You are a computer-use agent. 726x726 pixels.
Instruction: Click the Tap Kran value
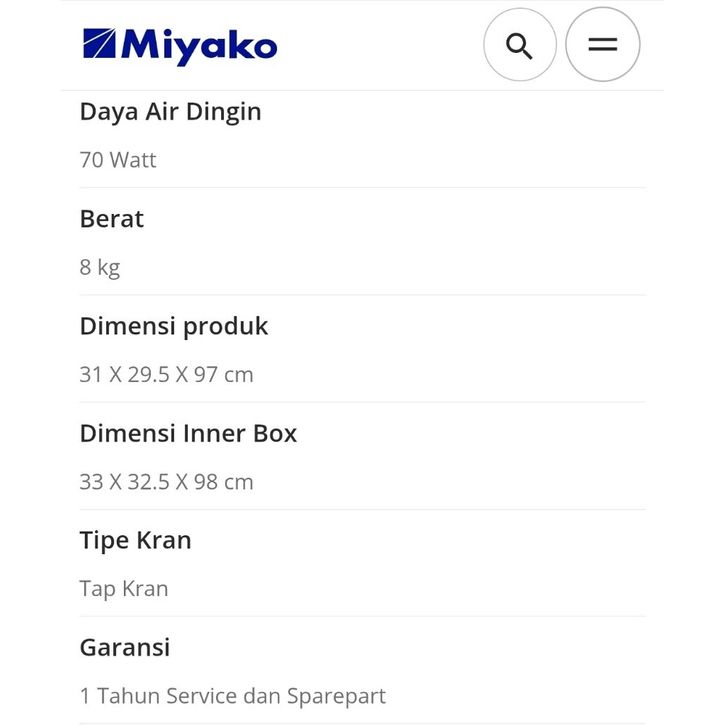[x=124, y=589]
